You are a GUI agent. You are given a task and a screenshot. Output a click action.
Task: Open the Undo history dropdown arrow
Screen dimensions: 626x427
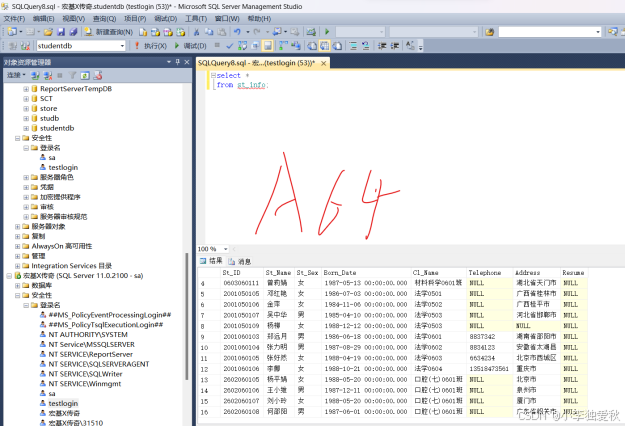tap(248, 32)
